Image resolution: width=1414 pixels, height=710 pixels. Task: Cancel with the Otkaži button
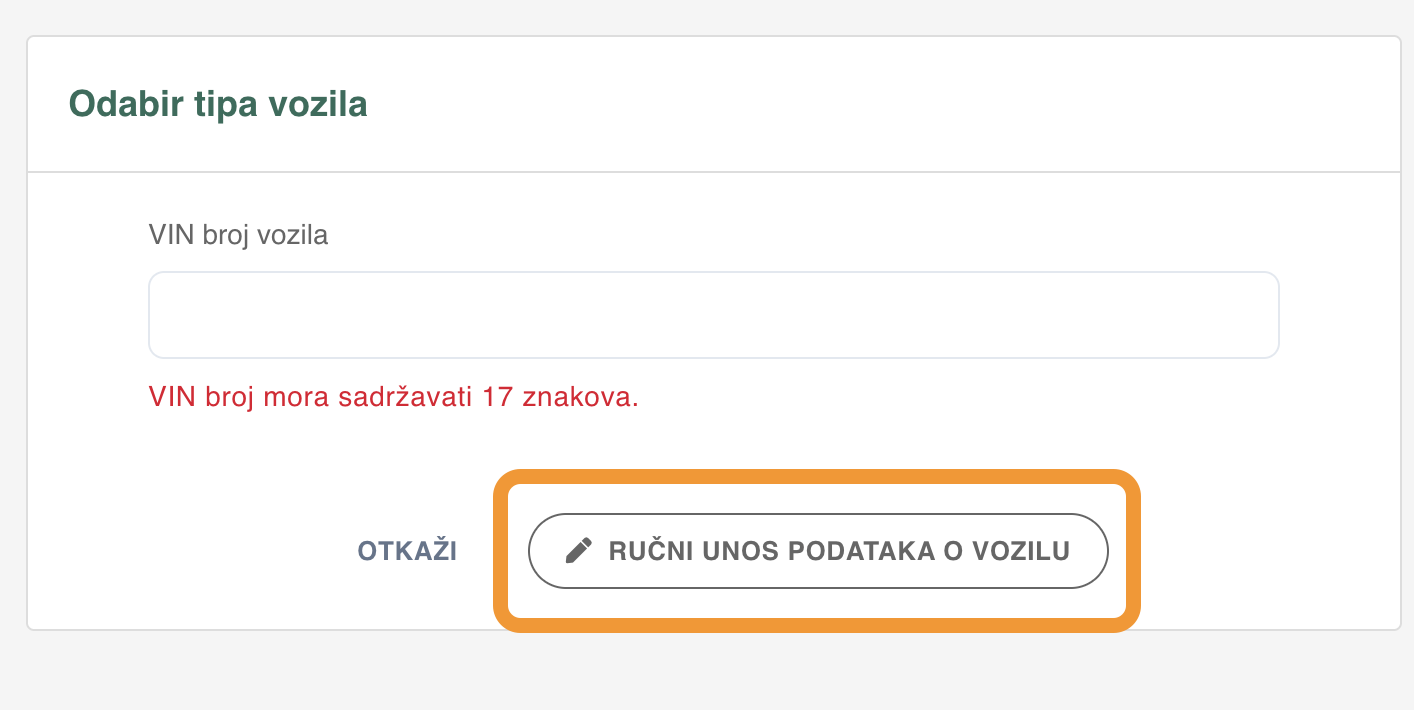[x=408, y=551]
